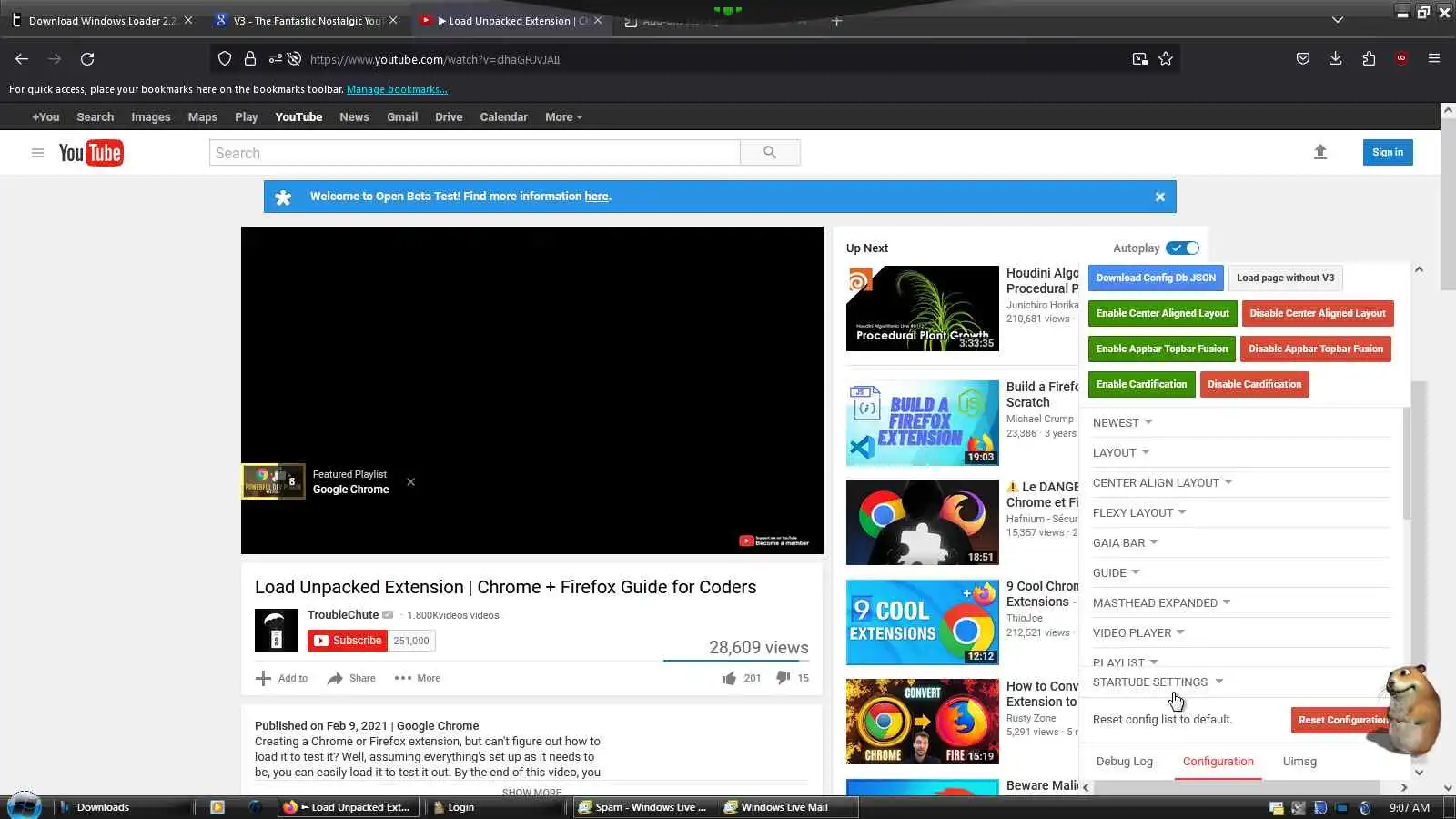
Task: Click Load page without V3
Action: pos(1285,278)
